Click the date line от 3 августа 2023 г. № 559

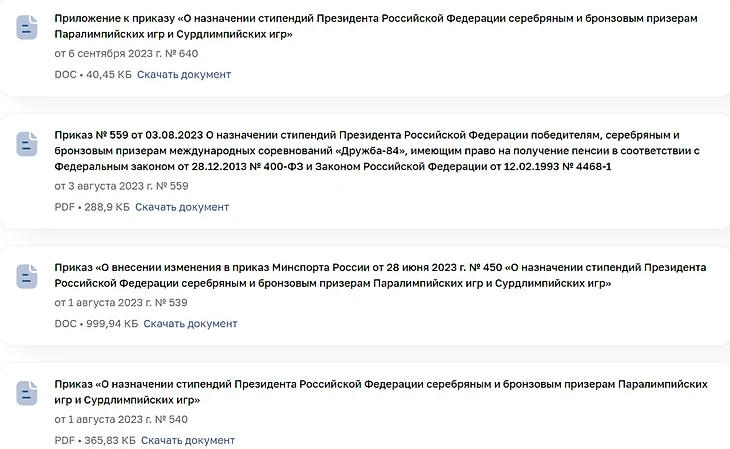[122, 186]
